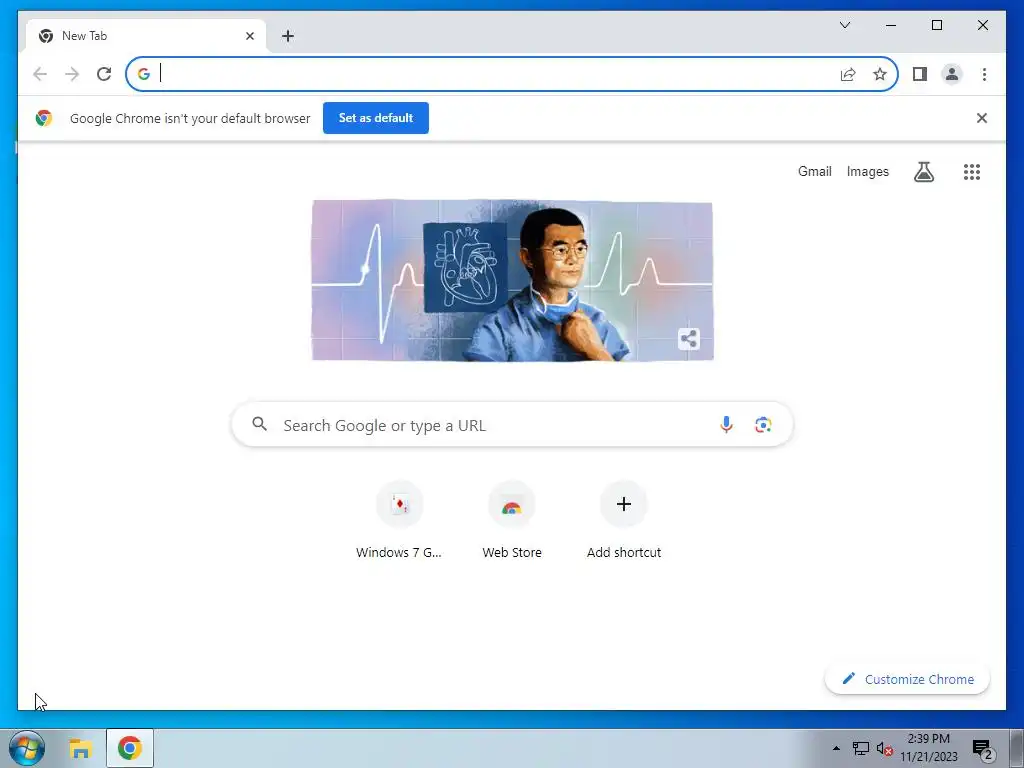Open the Windows Start menu
Viewport: 1024px width, 768px height.
click(27, 748)
